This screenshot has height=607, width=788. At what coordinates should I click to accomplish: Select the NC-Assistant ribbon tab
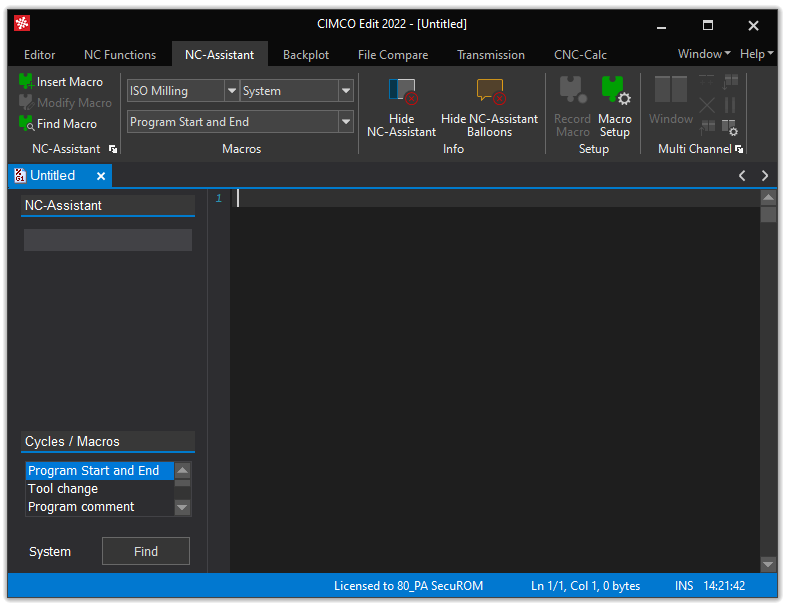(x=220, y=55)
